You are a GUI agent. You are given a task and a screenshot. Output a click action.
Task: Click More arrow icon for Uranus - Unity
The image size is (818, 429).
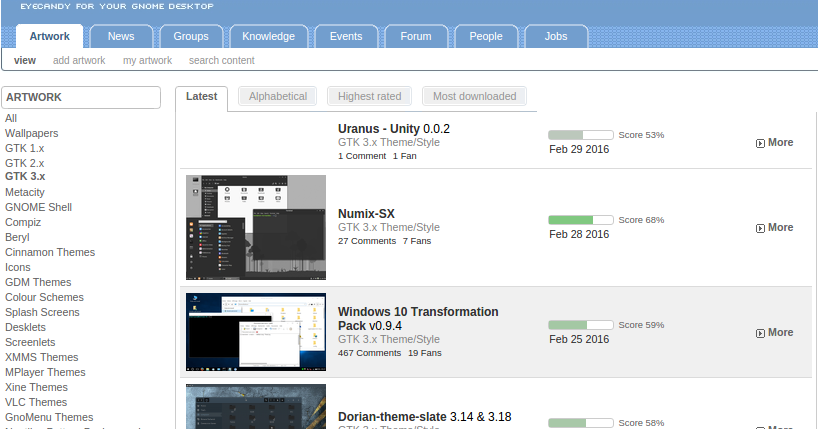click(x=760, y=143)
